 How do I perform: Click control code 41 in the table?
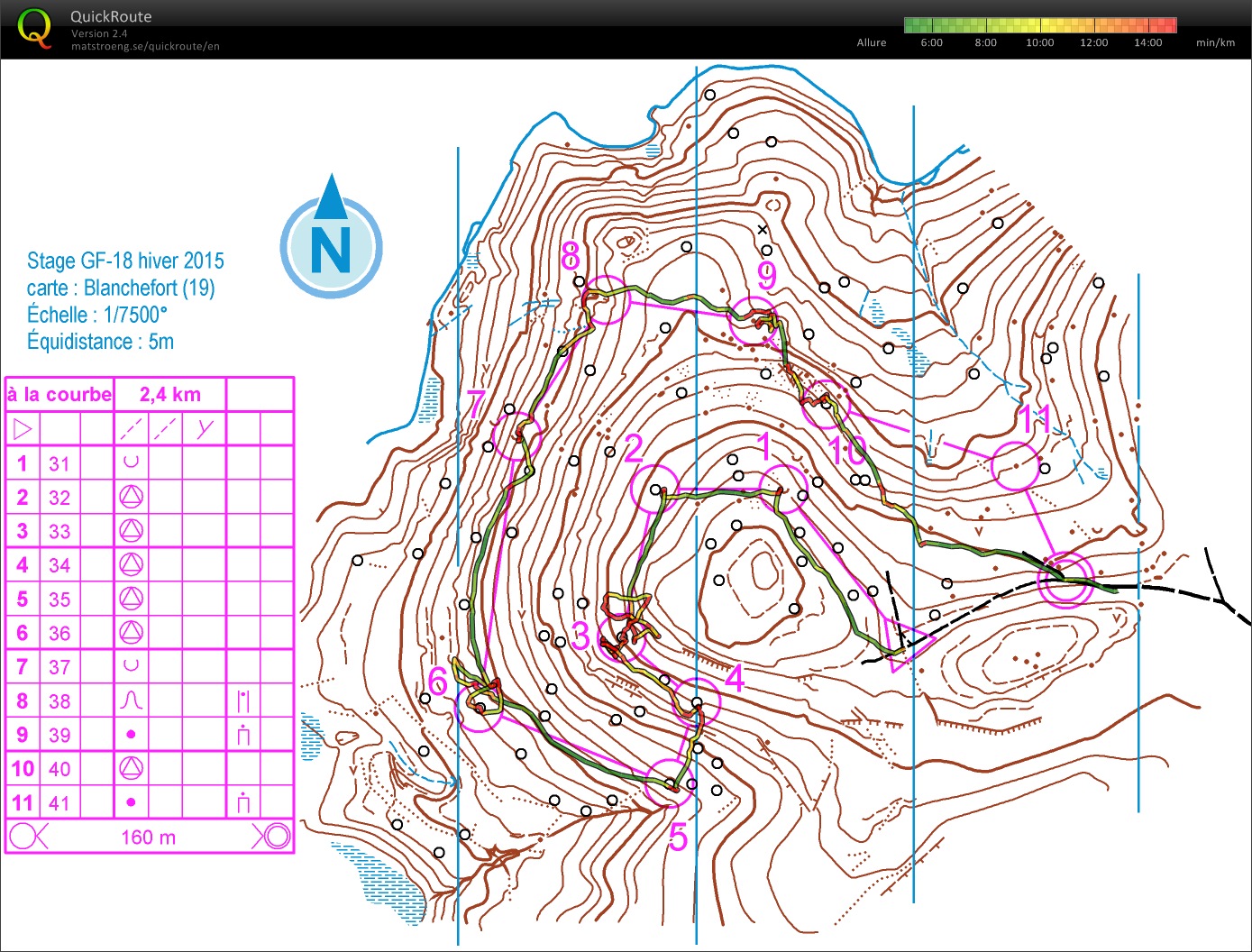pos(59,802)
